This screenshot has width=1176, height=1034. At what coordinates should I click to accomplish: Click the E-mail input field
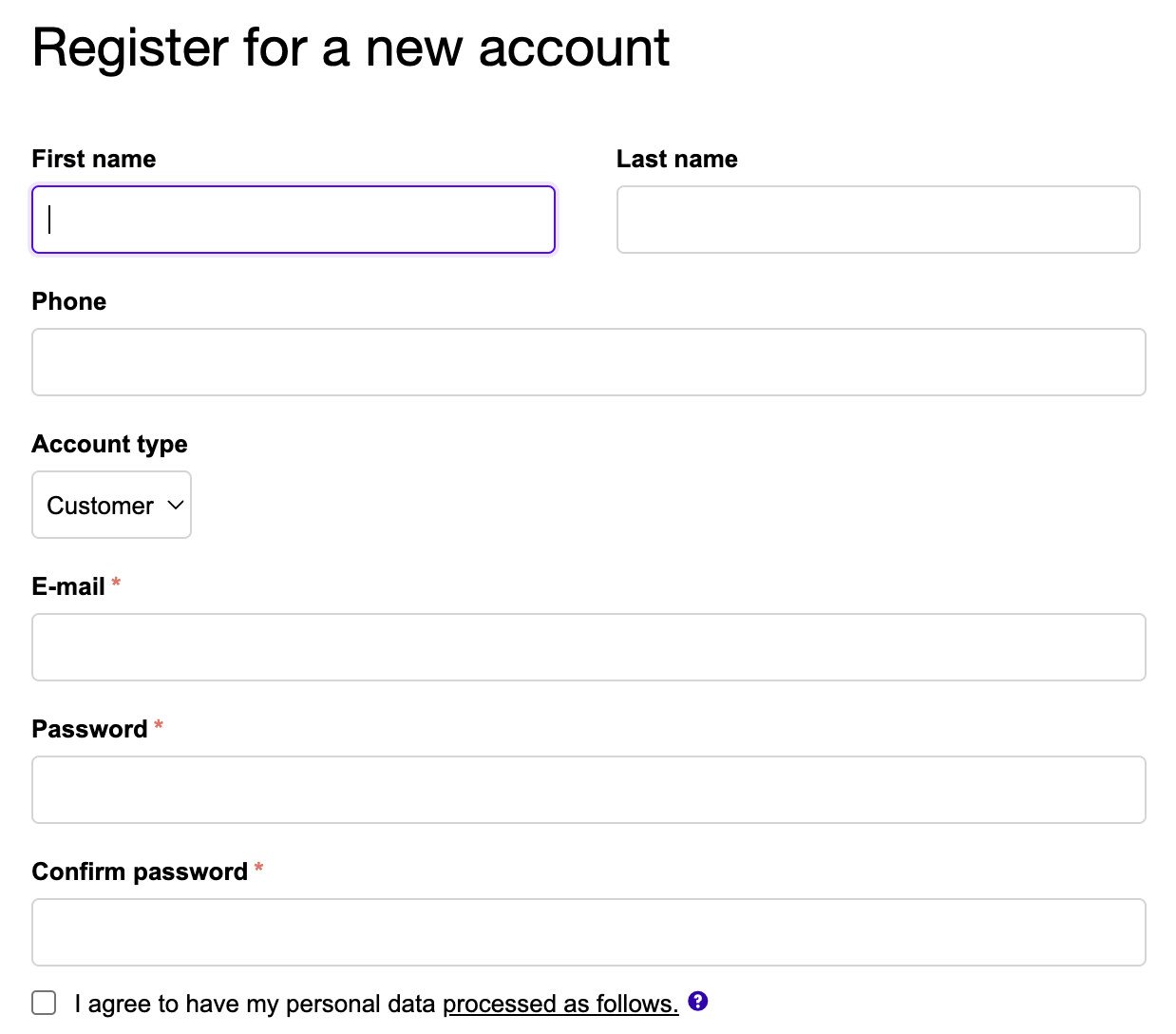click(x=588, y=647)
